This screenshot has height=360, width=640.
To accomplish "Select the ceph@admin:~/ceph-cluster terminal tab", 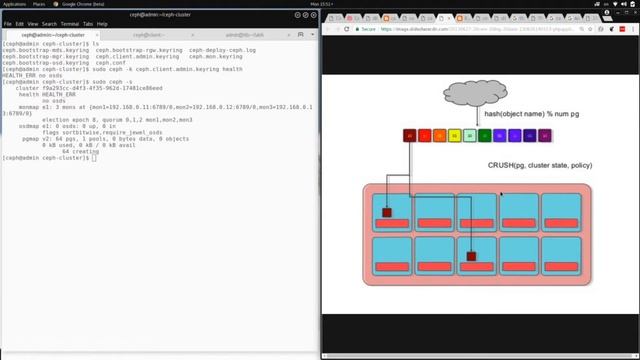I will pos(53,35).
